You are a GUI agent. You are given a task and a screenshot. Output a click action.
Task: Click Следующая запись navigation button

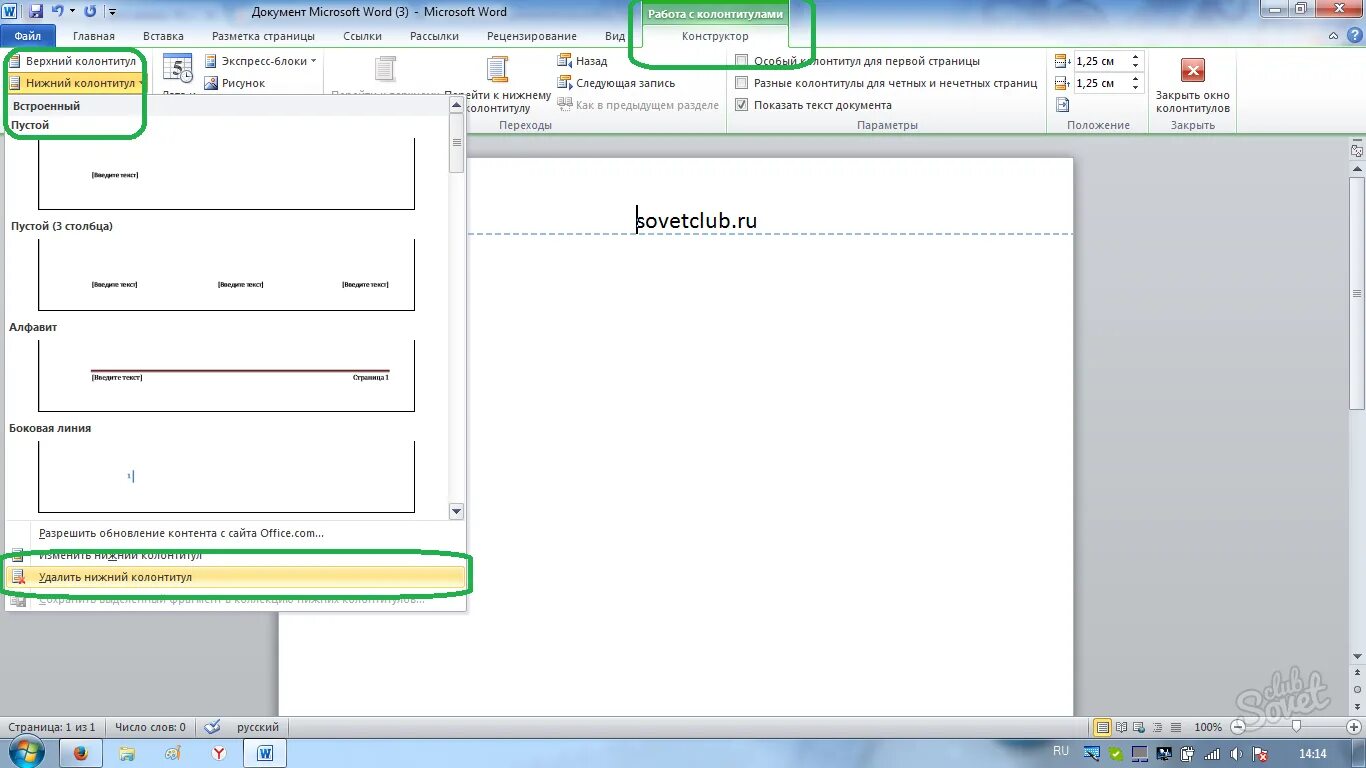click(616, 83)
